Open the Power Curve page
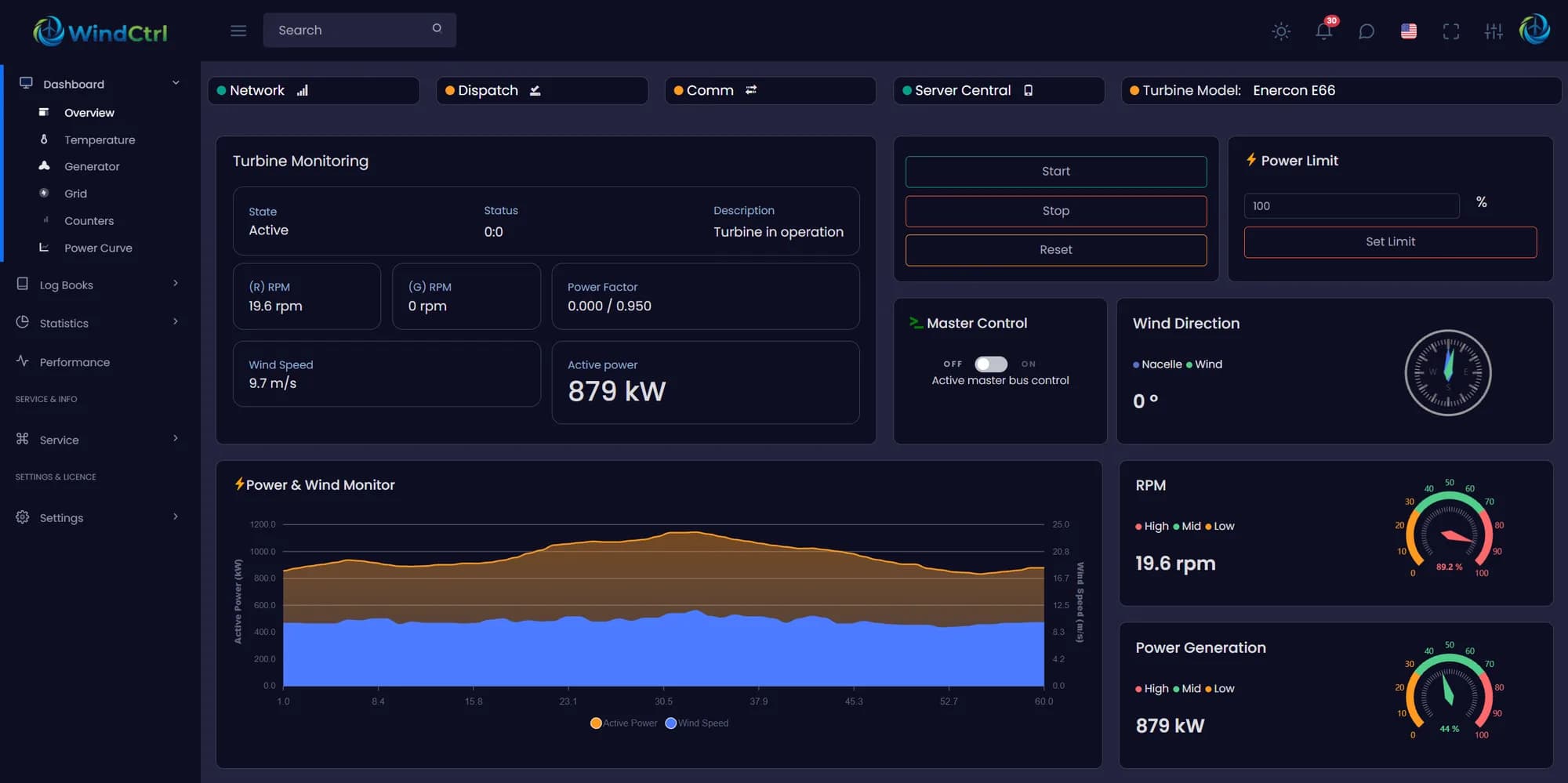This screenshot has width=1568, height=783. (x=98, y=248)
